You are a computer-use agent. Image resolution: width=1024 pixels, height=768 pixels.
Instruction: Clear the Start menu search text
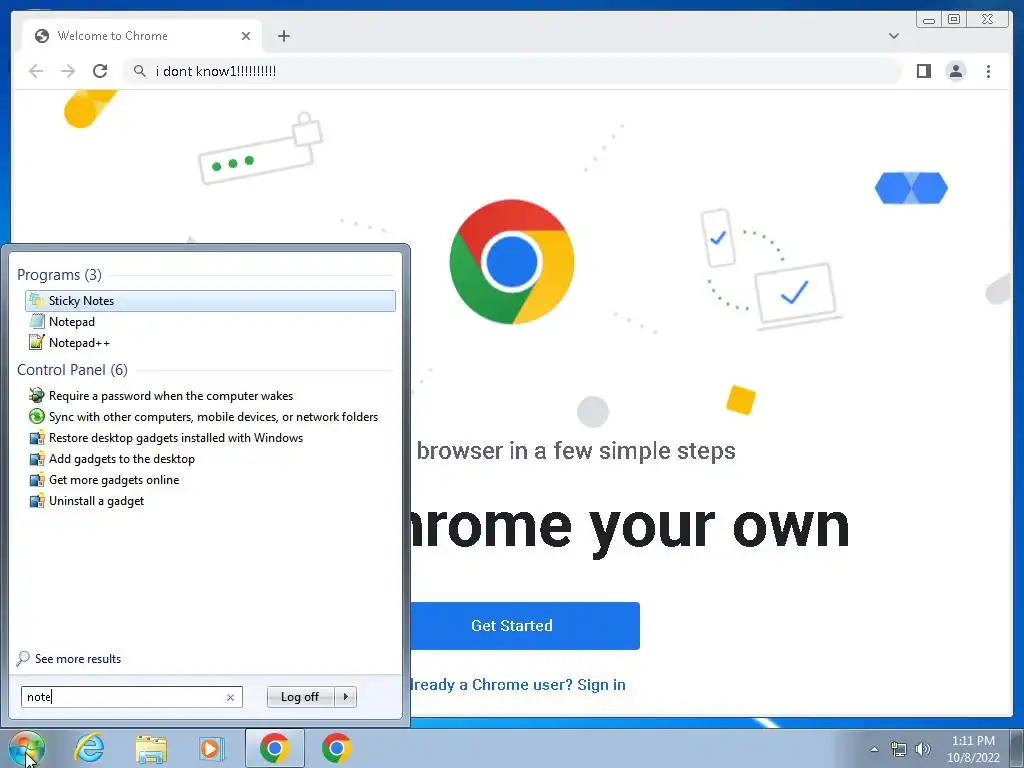tap(230, 697)
